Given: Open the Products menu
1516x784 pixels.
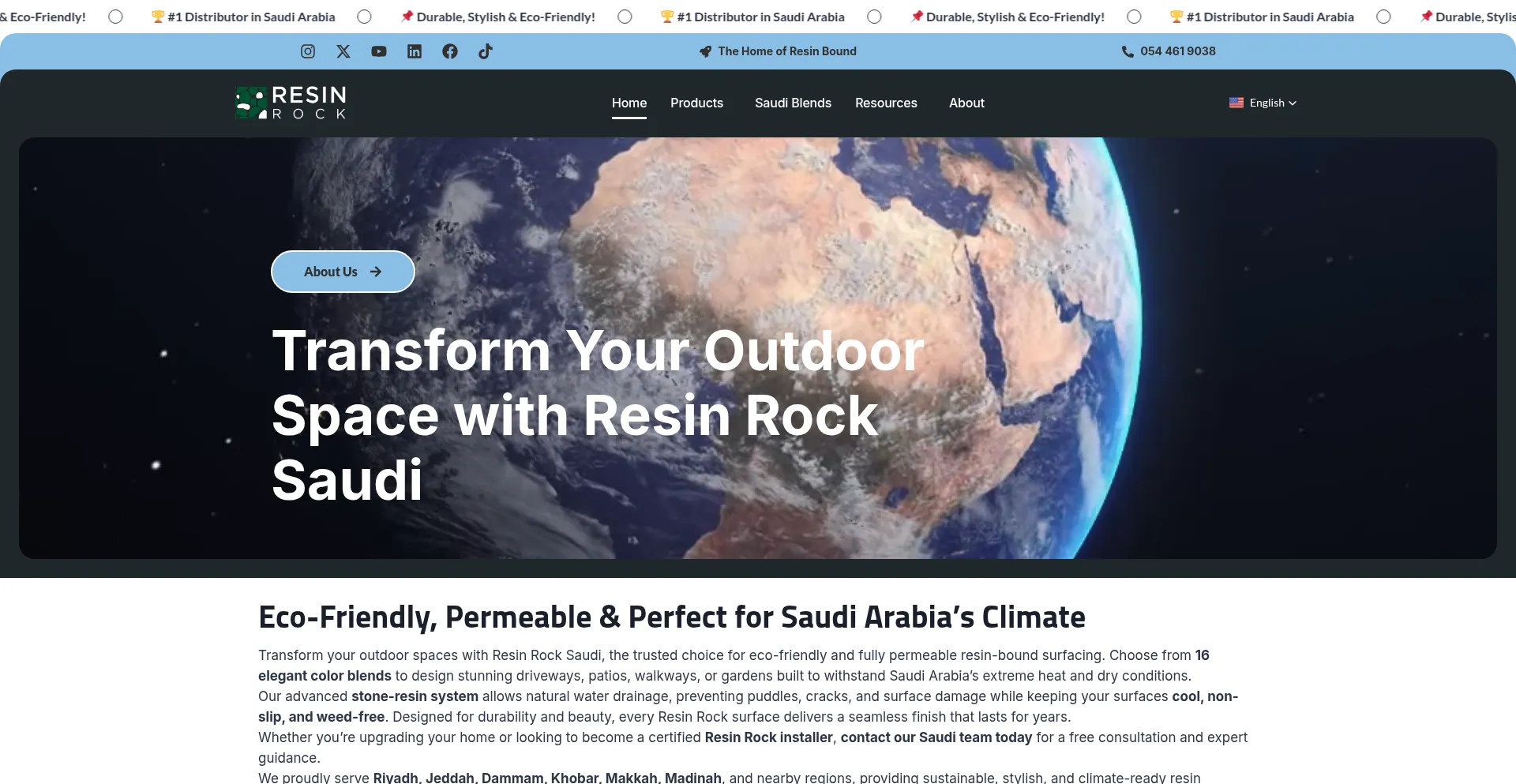Looking at the screenshot, I should tap(696, 103).
